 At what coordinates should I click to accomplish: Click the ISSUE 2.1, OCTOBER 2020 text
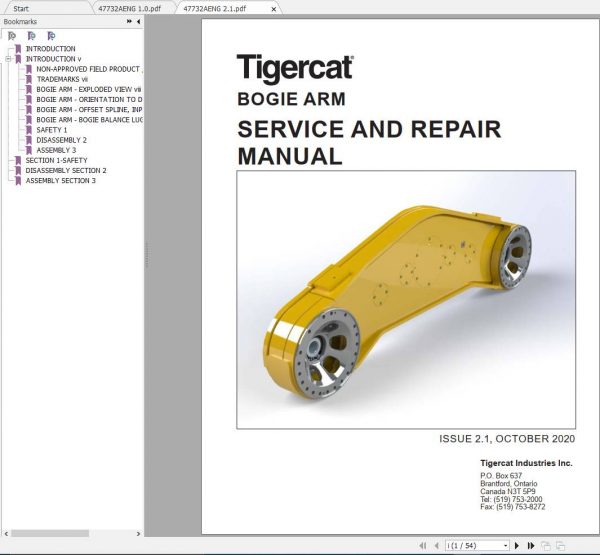(507, 439)
